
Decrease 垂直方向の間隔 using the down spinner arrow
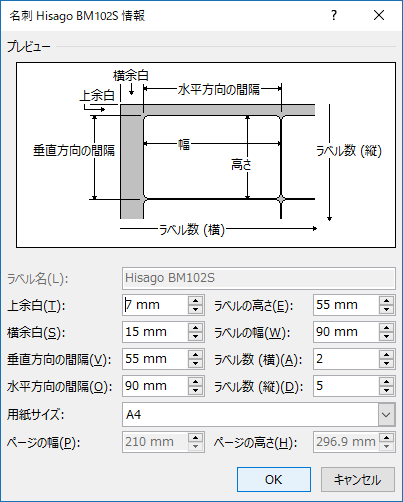[195, 363]
